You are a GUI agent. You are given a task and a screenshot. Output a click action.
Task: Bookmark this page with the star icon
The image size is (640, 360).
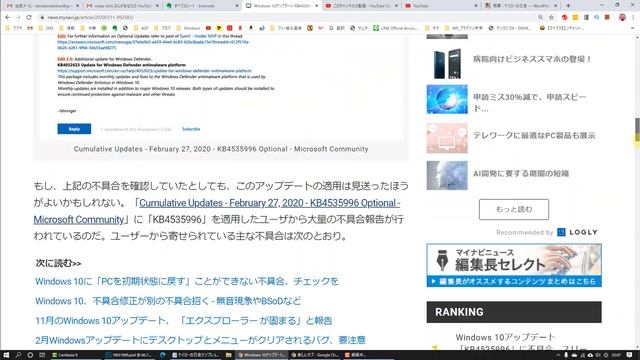[x=551, y=18]
